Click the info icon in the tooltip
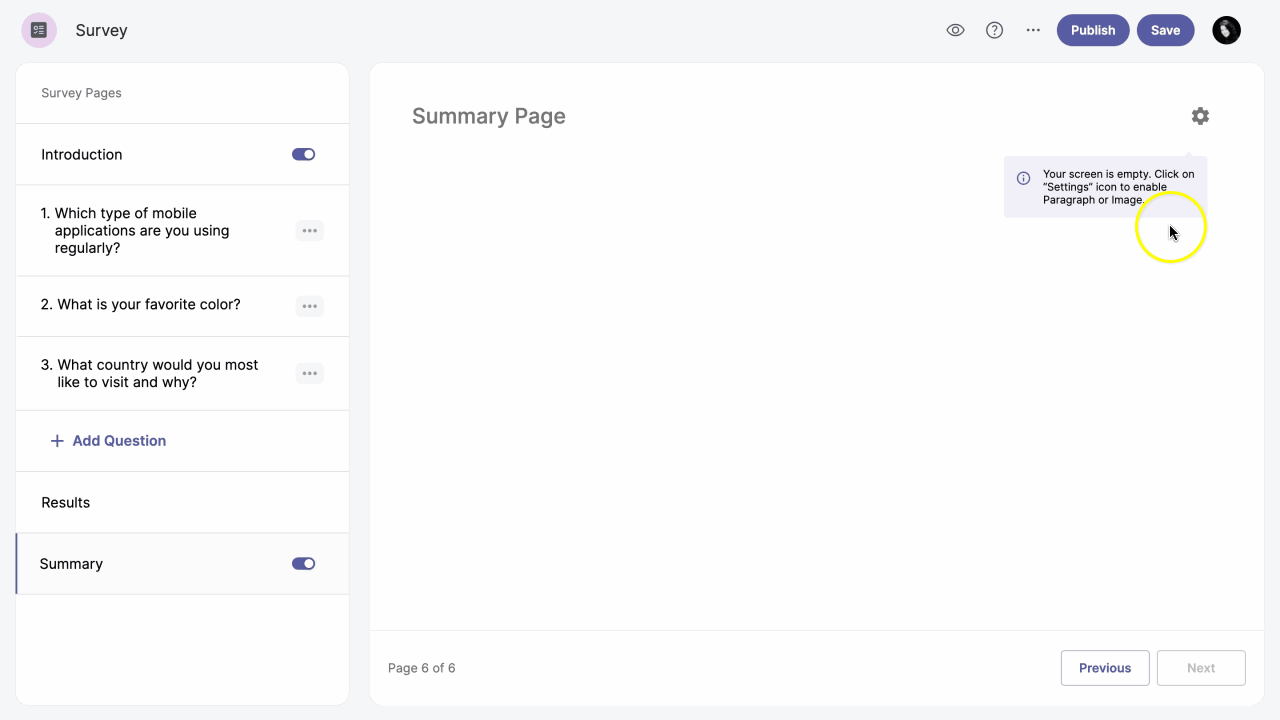This screenshot has height=720, width=1280. tap(1023, 179)
